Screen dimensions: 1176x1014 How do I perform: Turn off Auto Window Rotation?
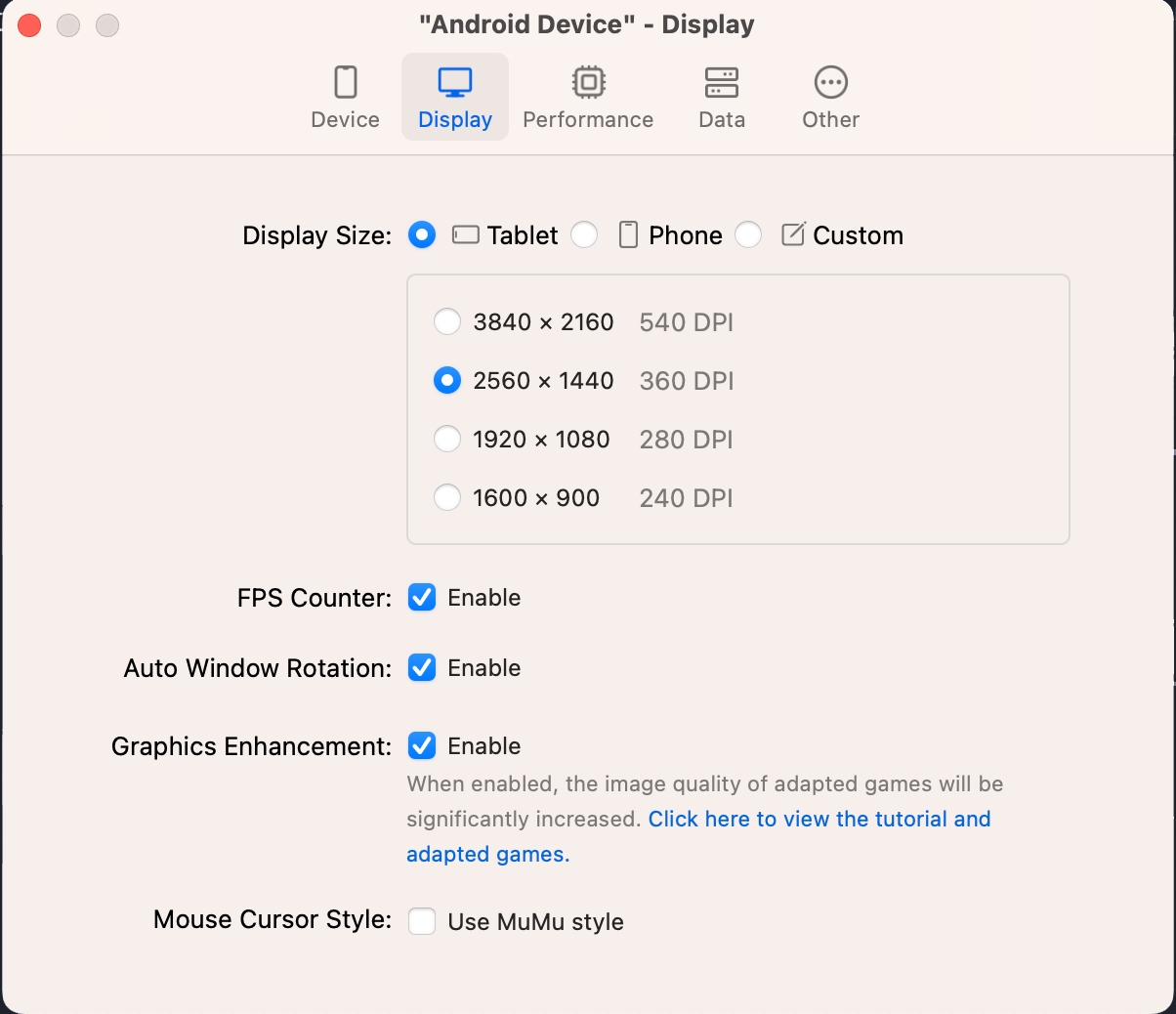[x=422, y=668]
